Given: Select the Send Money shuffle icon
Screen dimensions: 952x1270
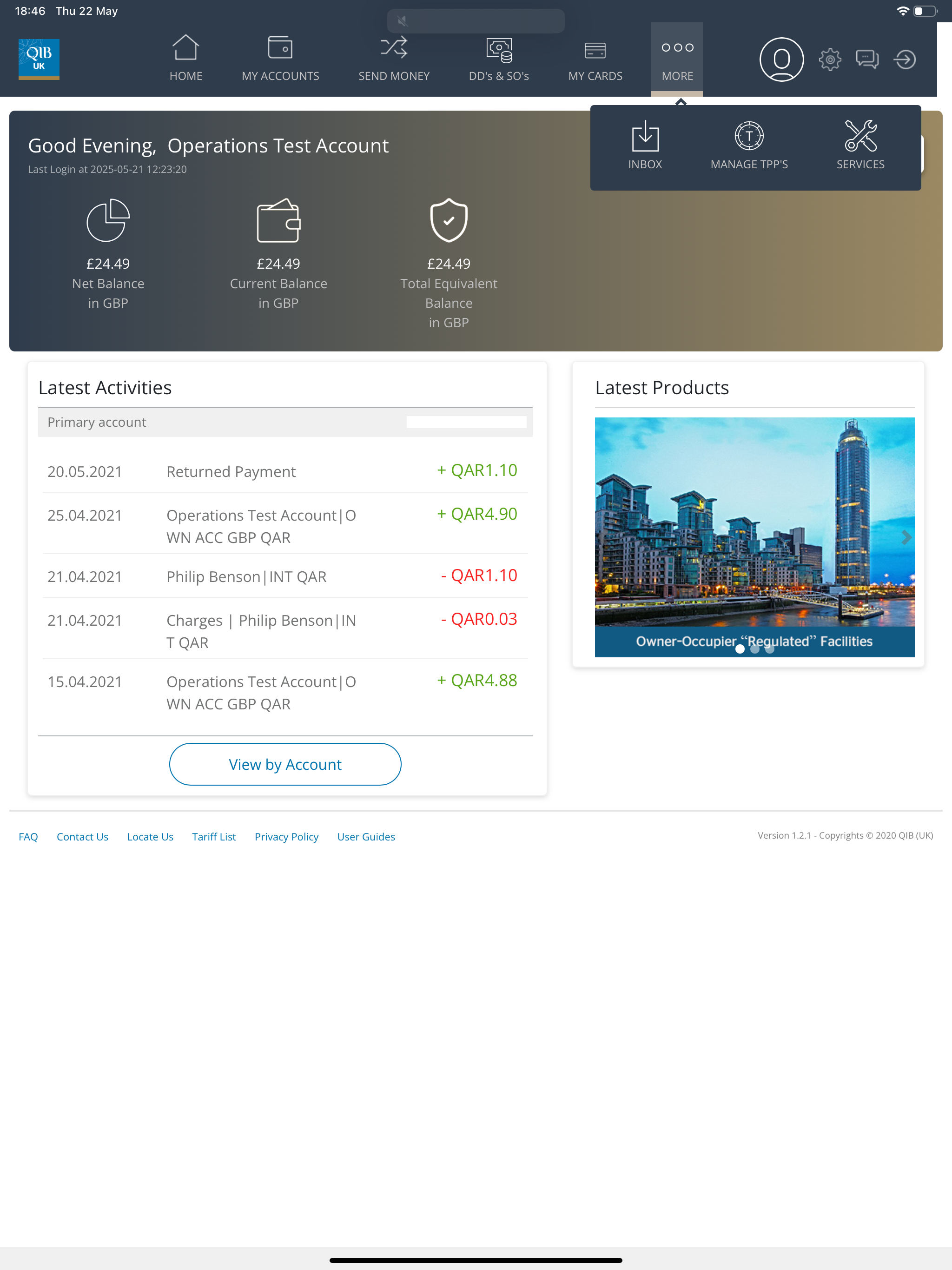Looking at the screenshot, I should click(x=394, y=48).
